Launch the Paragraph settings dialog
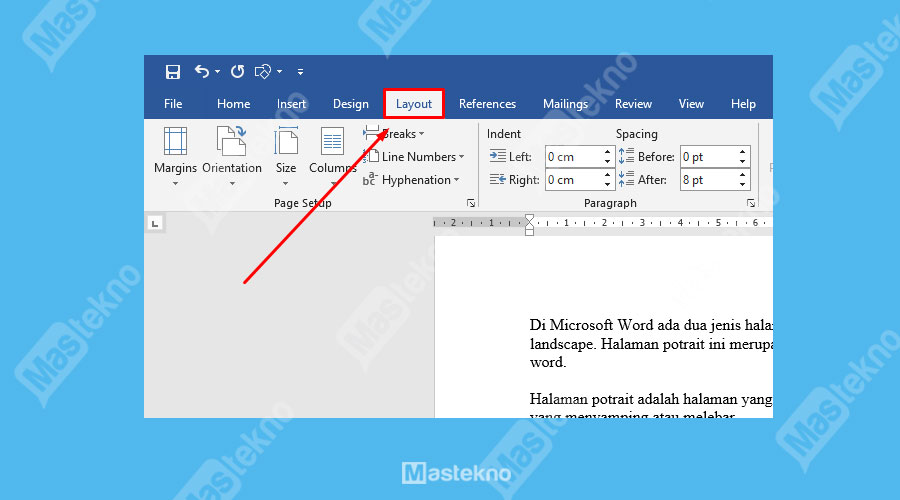 tap(751, 203)
